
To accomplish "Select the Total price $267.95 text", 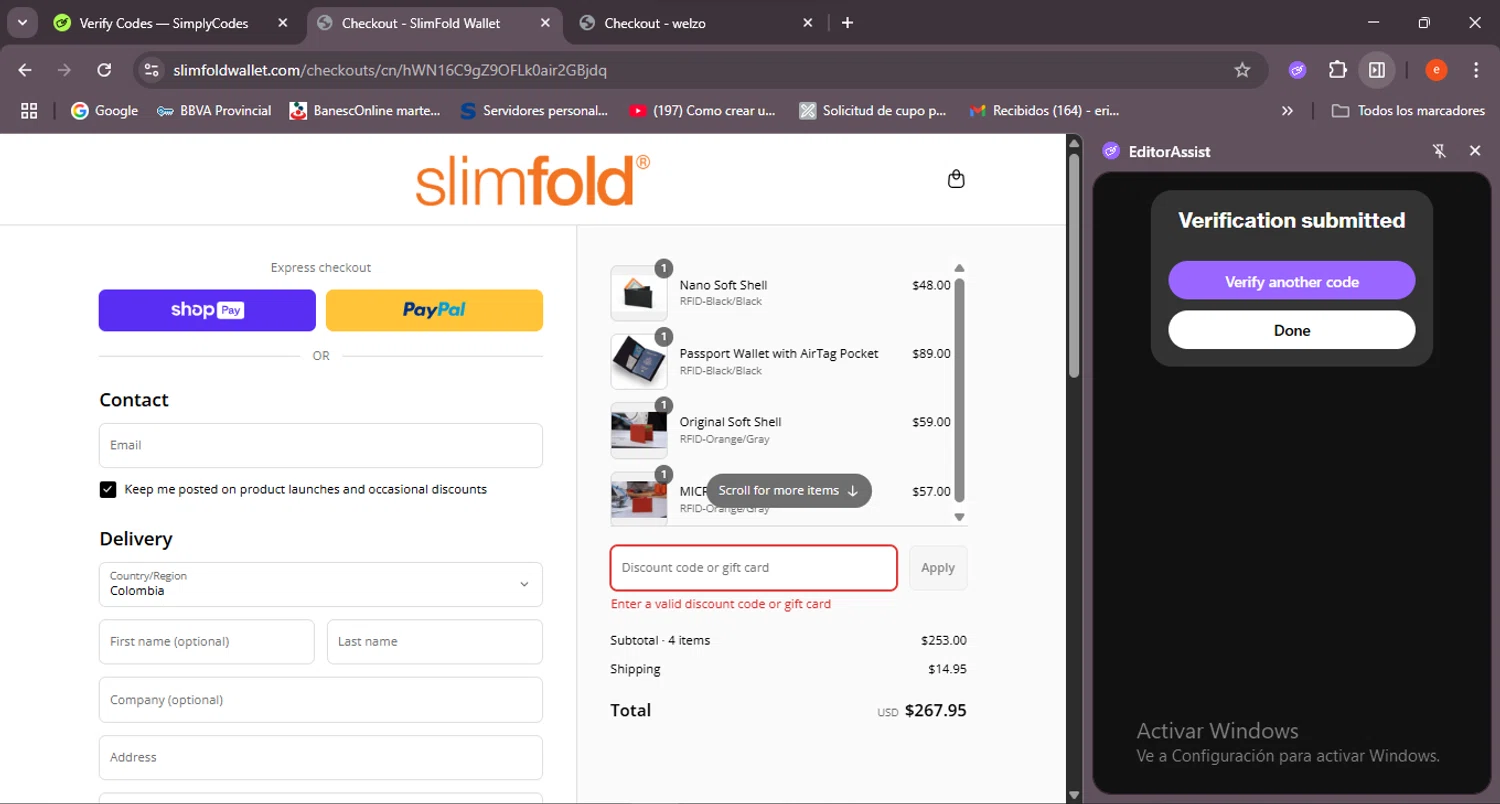I will pyautogui.click(x=936, y=711).
